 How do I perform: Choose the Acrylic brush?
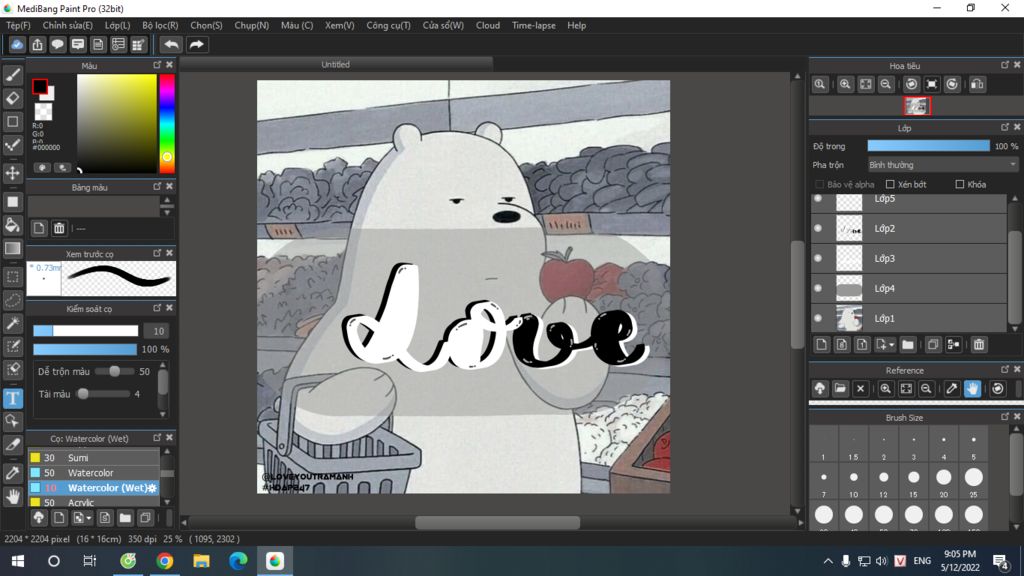point(93,502)
